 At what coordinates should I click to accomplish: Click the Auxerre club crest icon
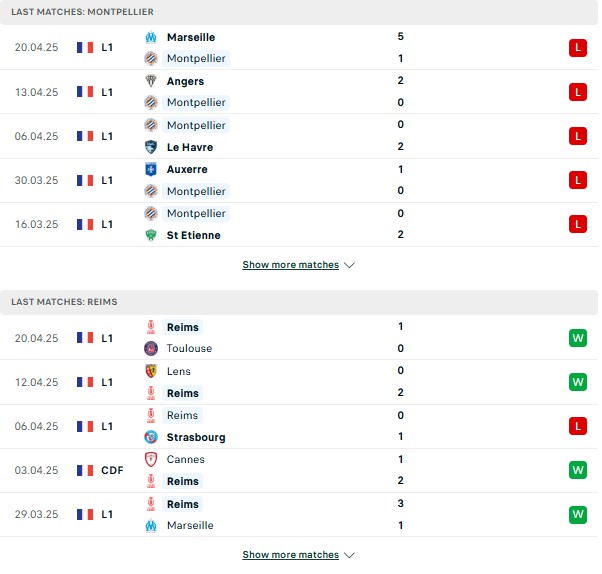click(x=151, y=169)
